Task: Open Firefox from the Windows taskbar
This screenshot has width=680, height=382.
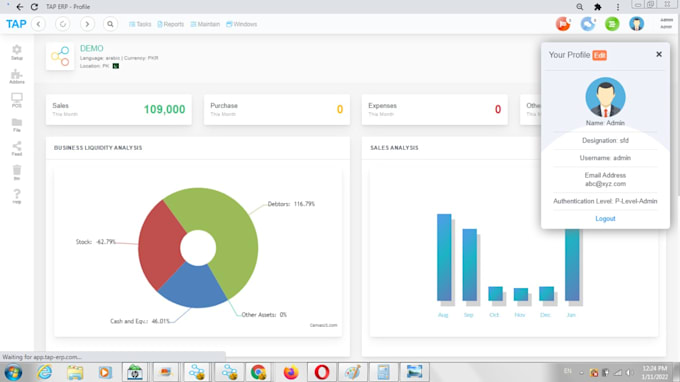Action: coord(291,372)
